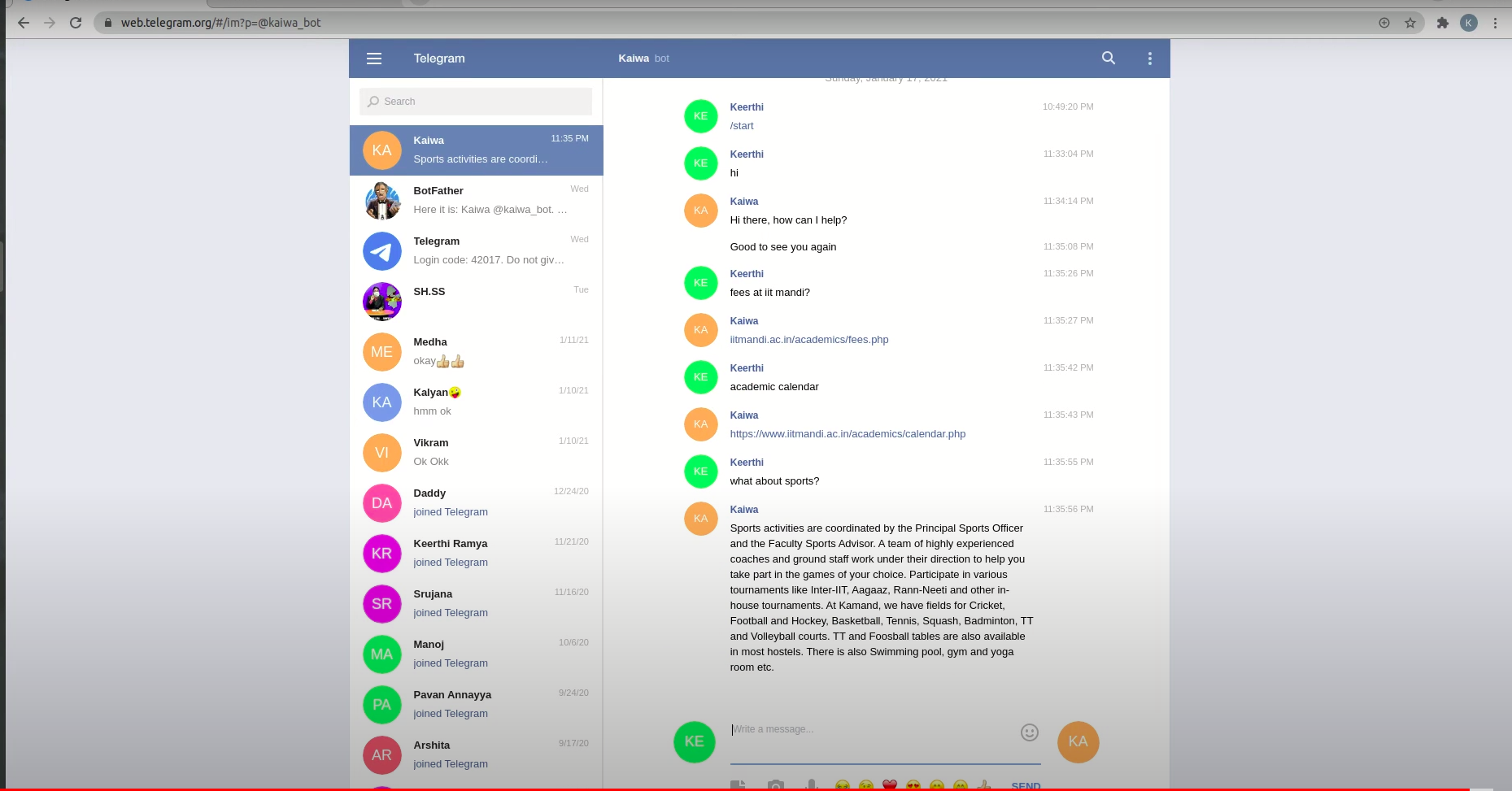This screenshot has width=1512, height=791.
Task: Open the Kaiwa chat avatar in sidebar
Action: [x=381, y=150]
